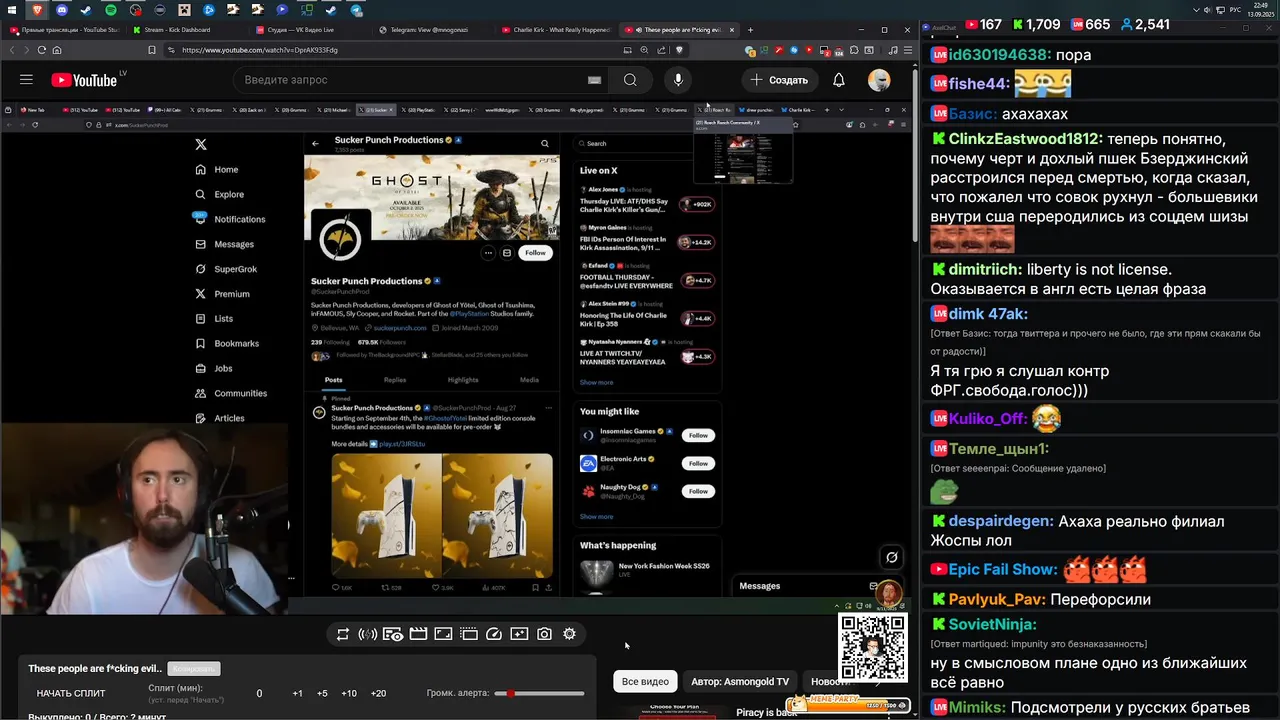The image size is (1280, 720).
Task: Open the X Messages drawer
Action: coord(808,586)
